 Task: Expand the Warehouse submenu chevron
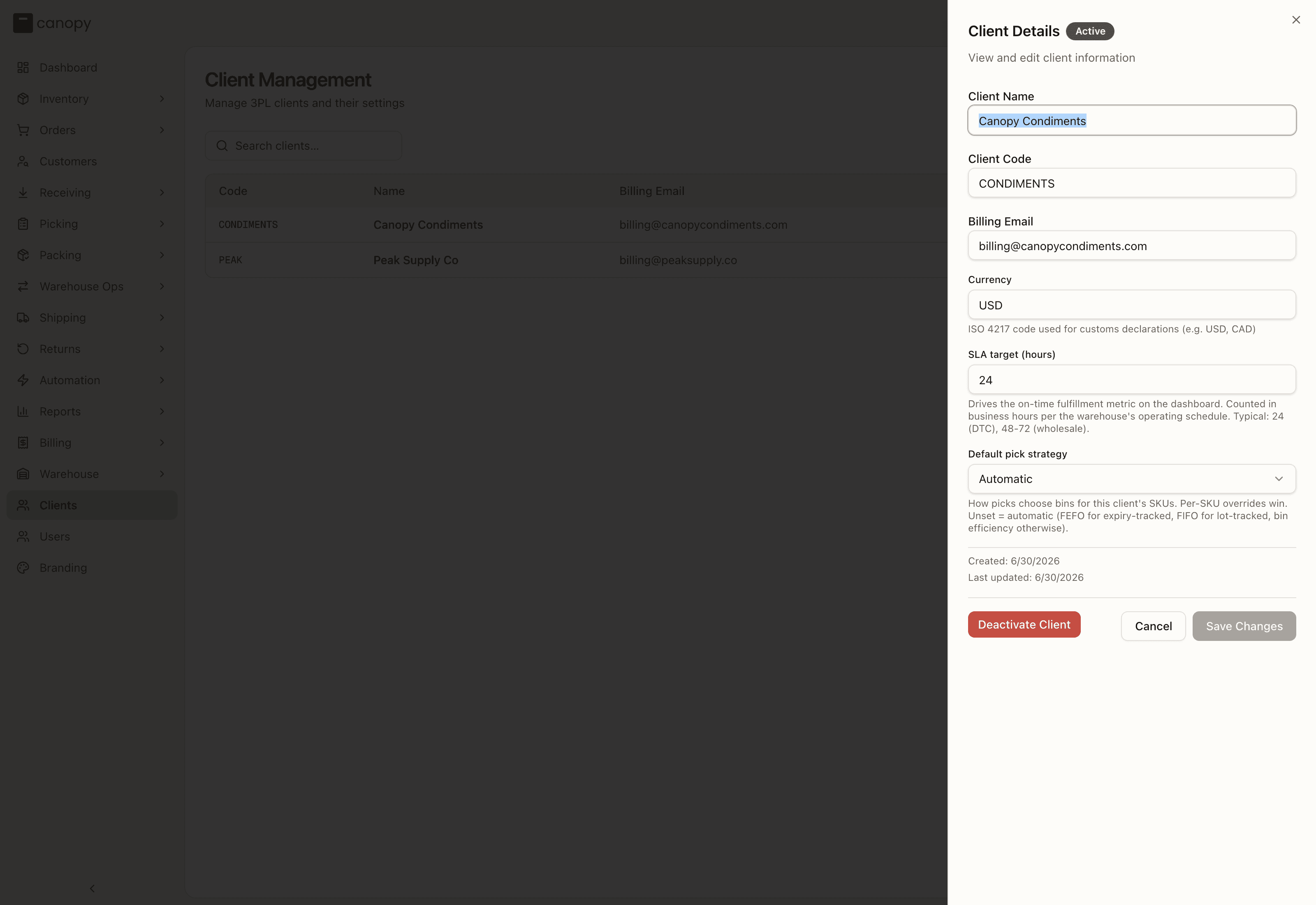tap(162, 474)
